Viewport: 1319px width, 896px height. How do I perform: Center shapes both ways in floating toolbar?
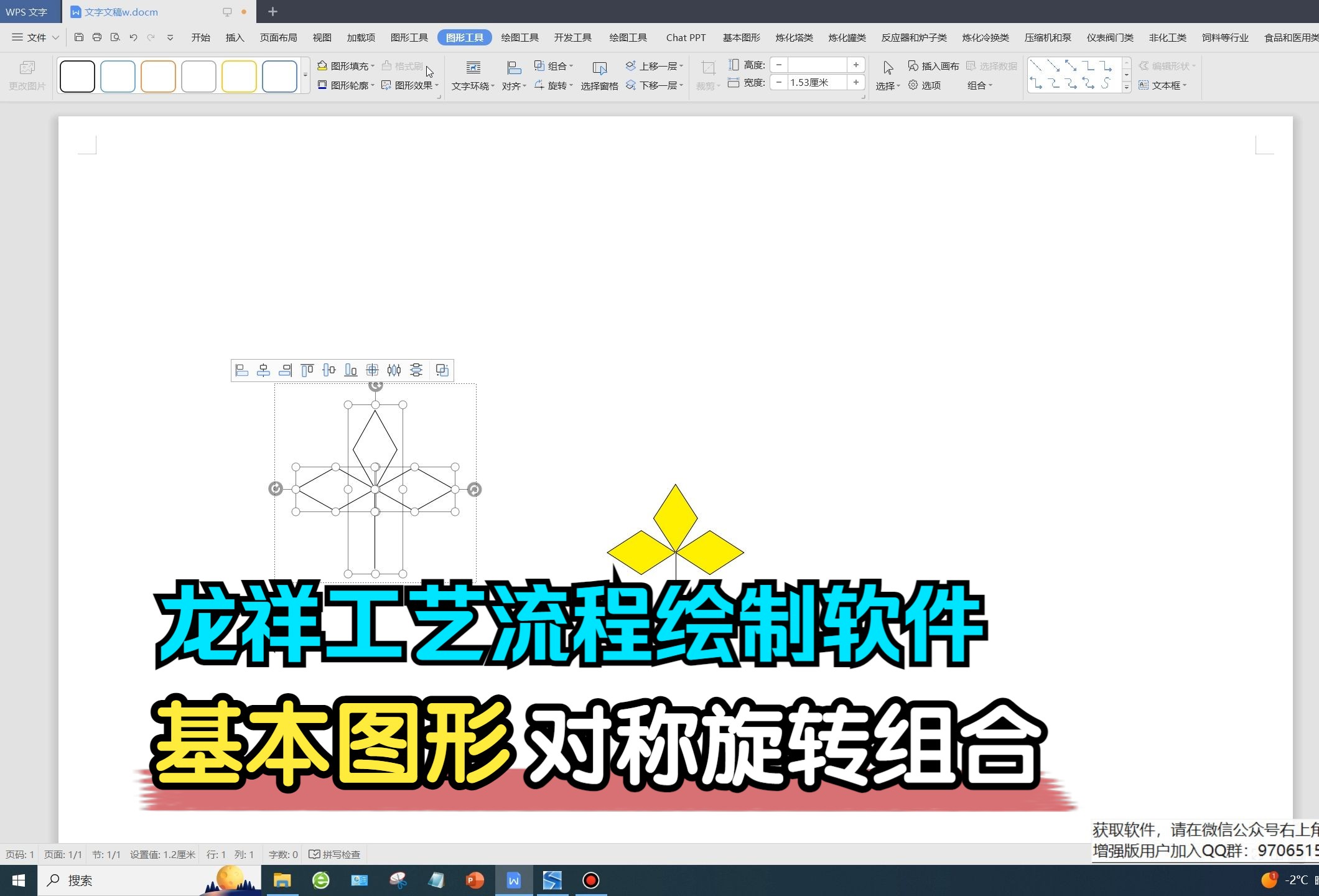pos(373,370)
